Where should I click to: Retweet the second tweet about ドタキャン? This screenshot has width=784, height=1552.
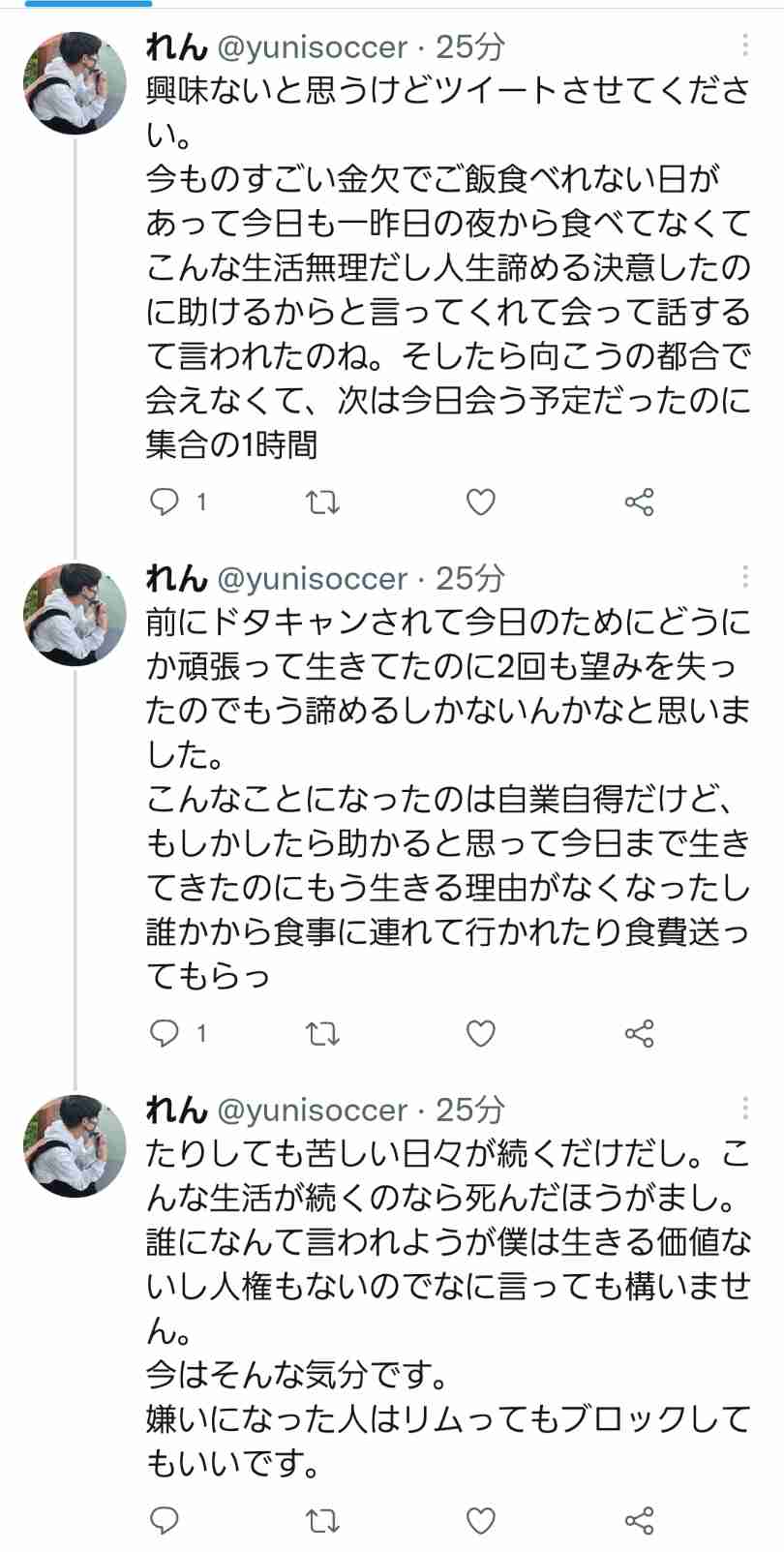point(323,1033)
